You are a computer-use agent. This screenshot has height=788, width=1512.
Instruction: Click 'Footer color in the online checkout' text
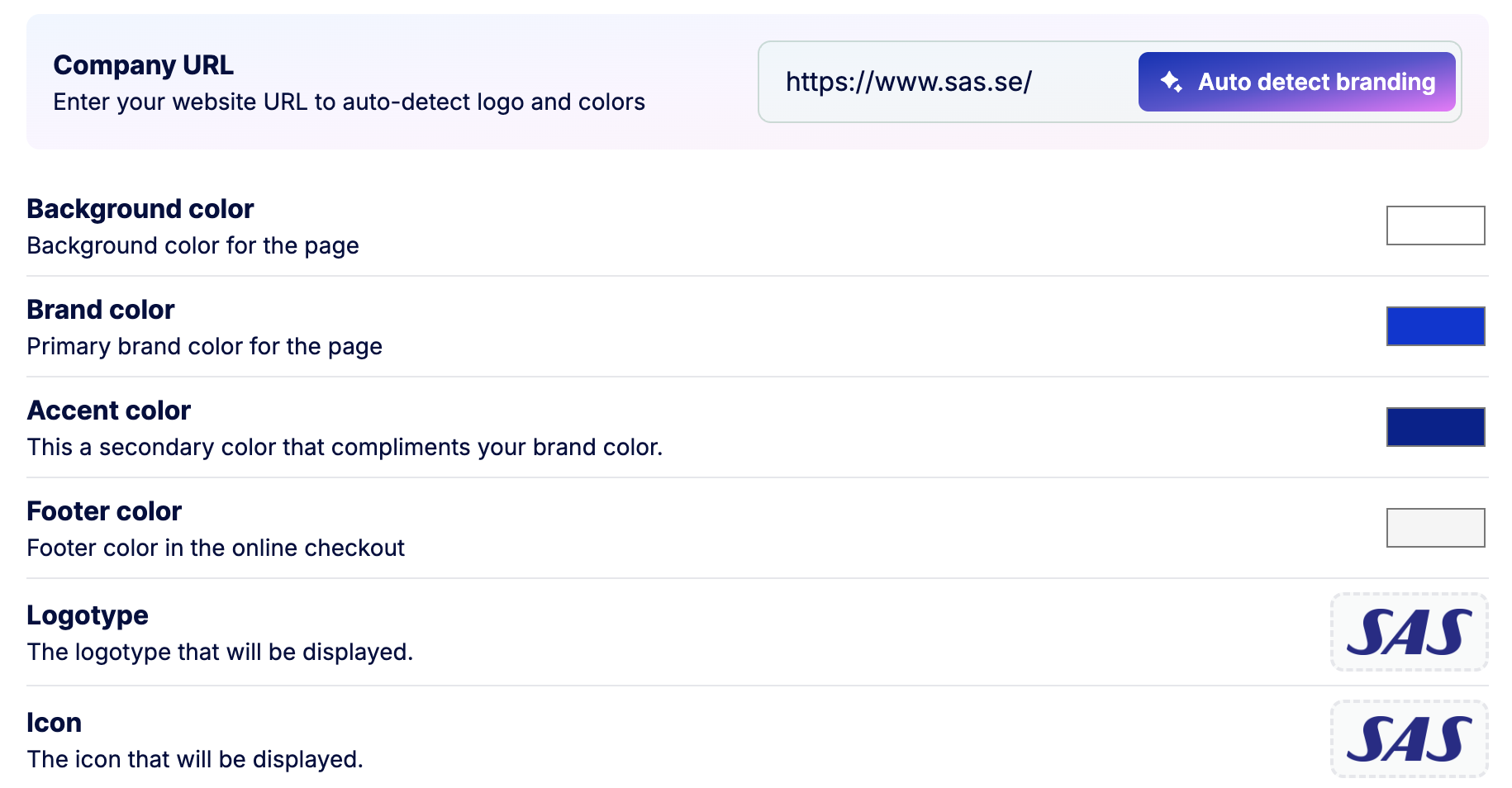216,548
